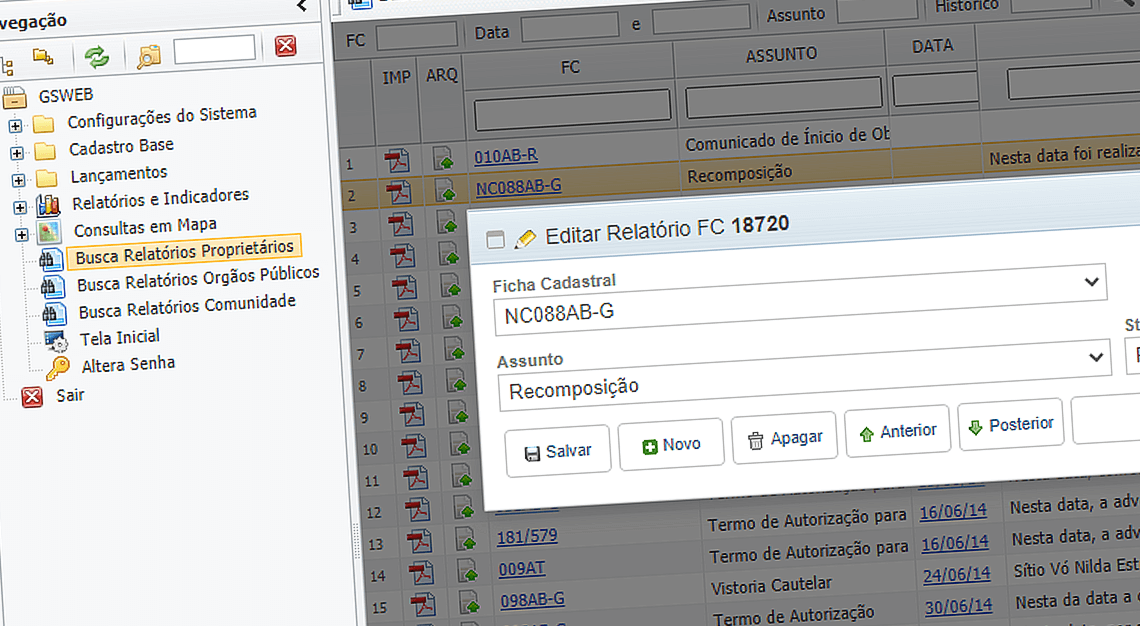1140x626 pixels.
Task: Click the FC filter input field
Action: [x=417, y=37]
